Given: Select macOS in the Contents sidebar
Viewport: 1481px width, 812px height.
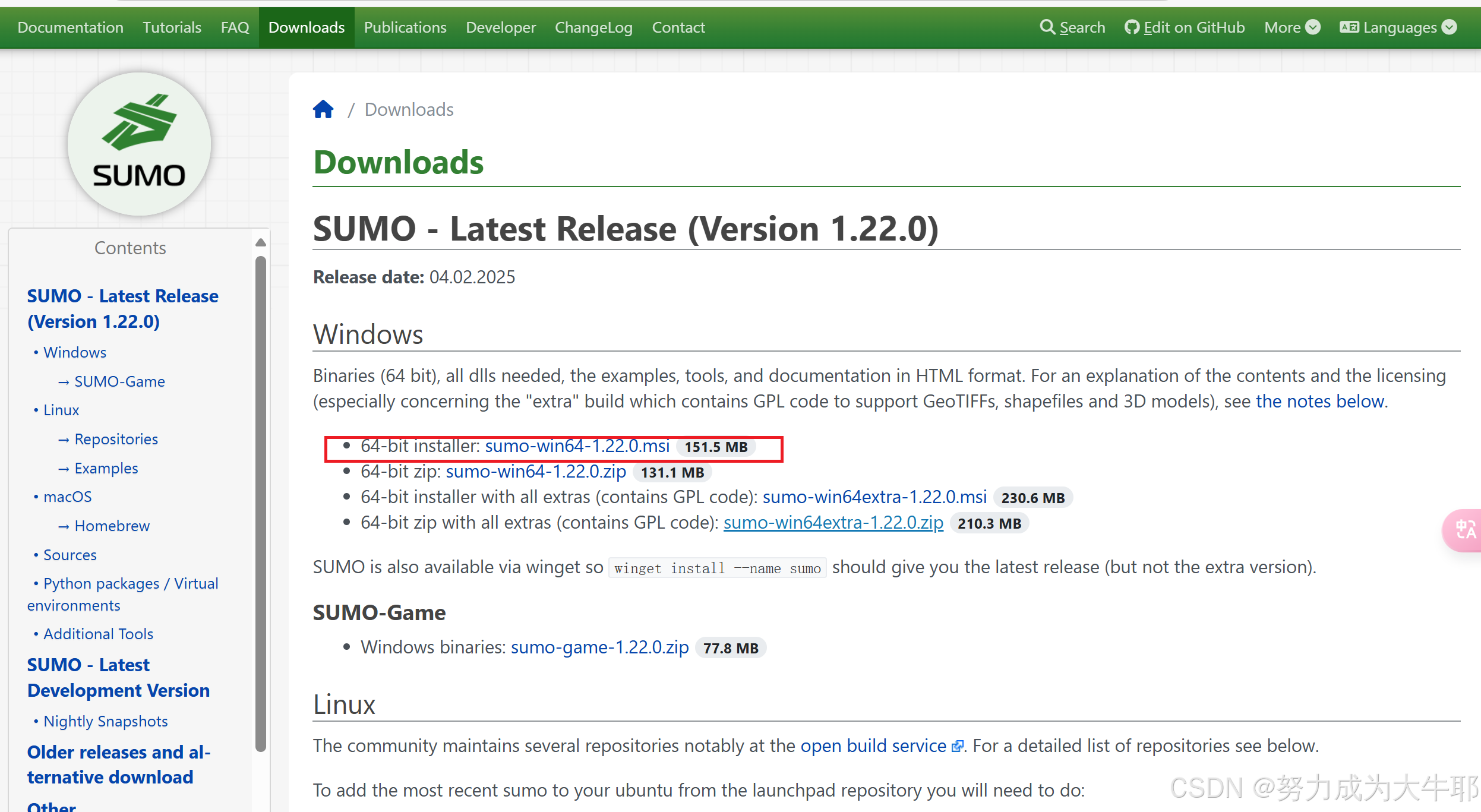Looking at the screenshot, I should 67,497.
